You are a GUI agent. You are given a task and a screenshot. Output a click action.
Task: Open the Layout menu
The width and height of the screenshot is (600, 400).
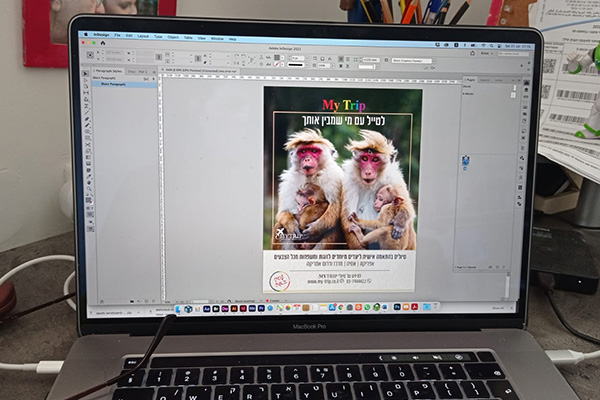143,36
